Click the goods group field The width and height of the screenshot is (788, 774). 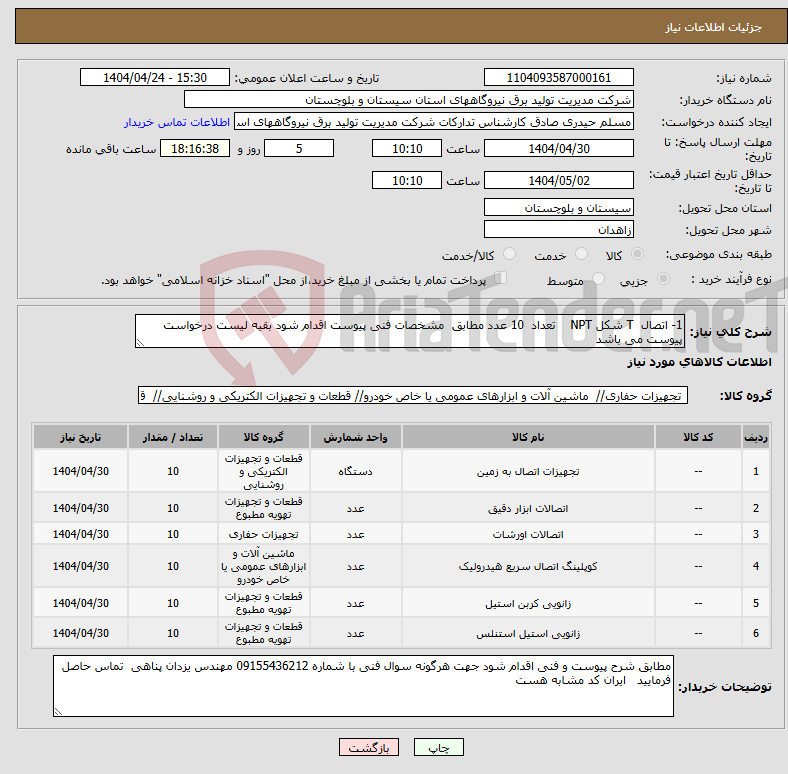point(413,396)
